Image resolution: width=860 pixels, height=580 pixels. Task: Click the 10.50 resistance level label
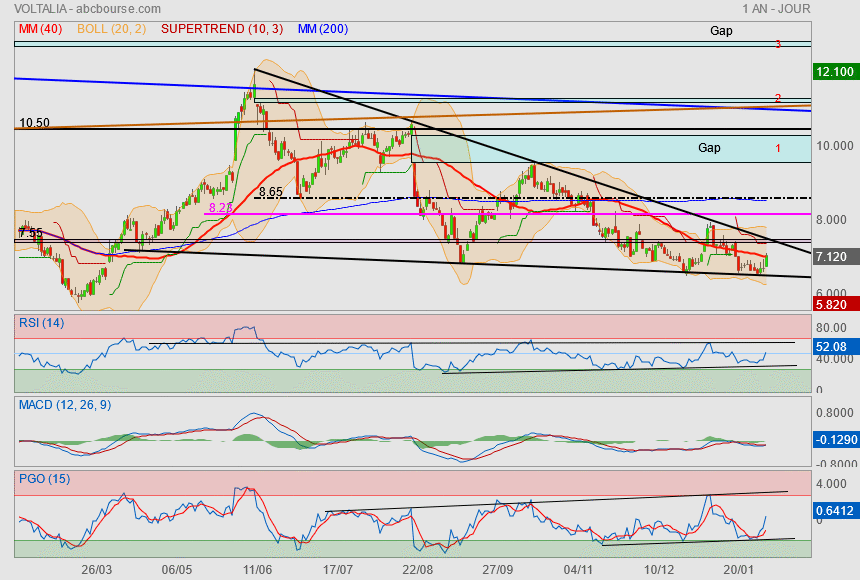click(x=34, y=123)
